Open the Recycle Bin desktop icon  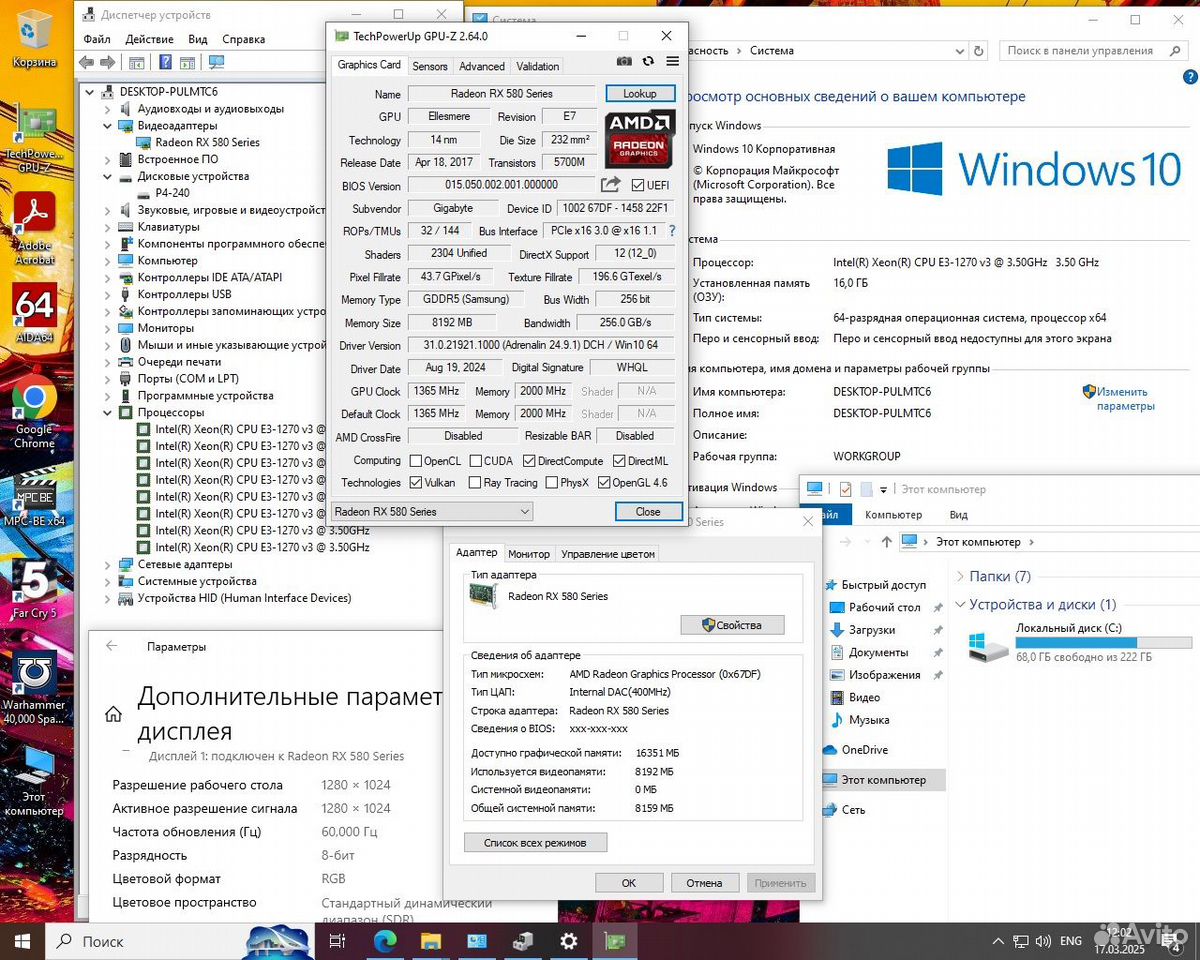click(x=34, y=38)
